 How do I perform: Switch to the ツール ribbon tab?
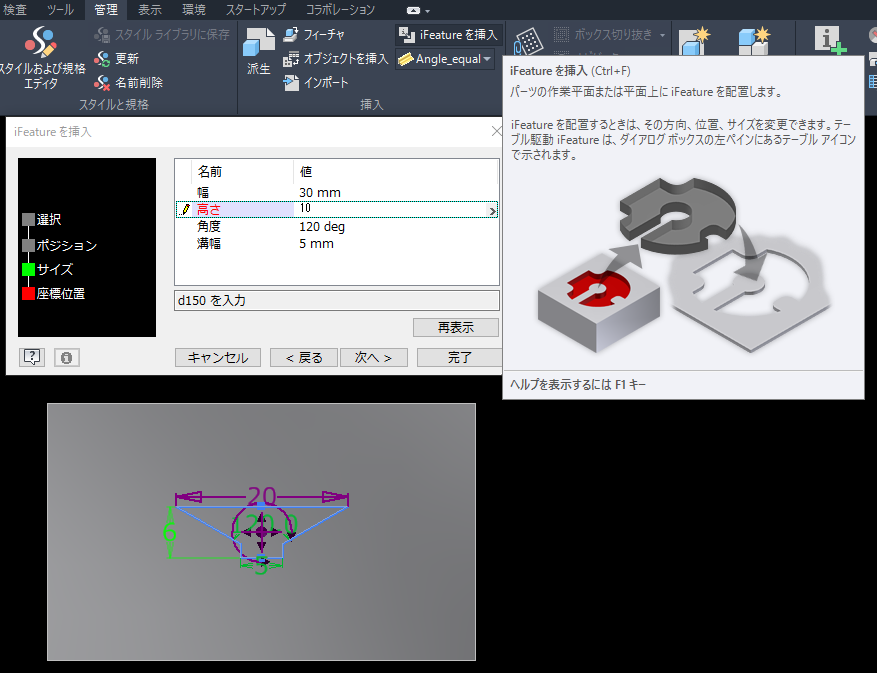60,9
